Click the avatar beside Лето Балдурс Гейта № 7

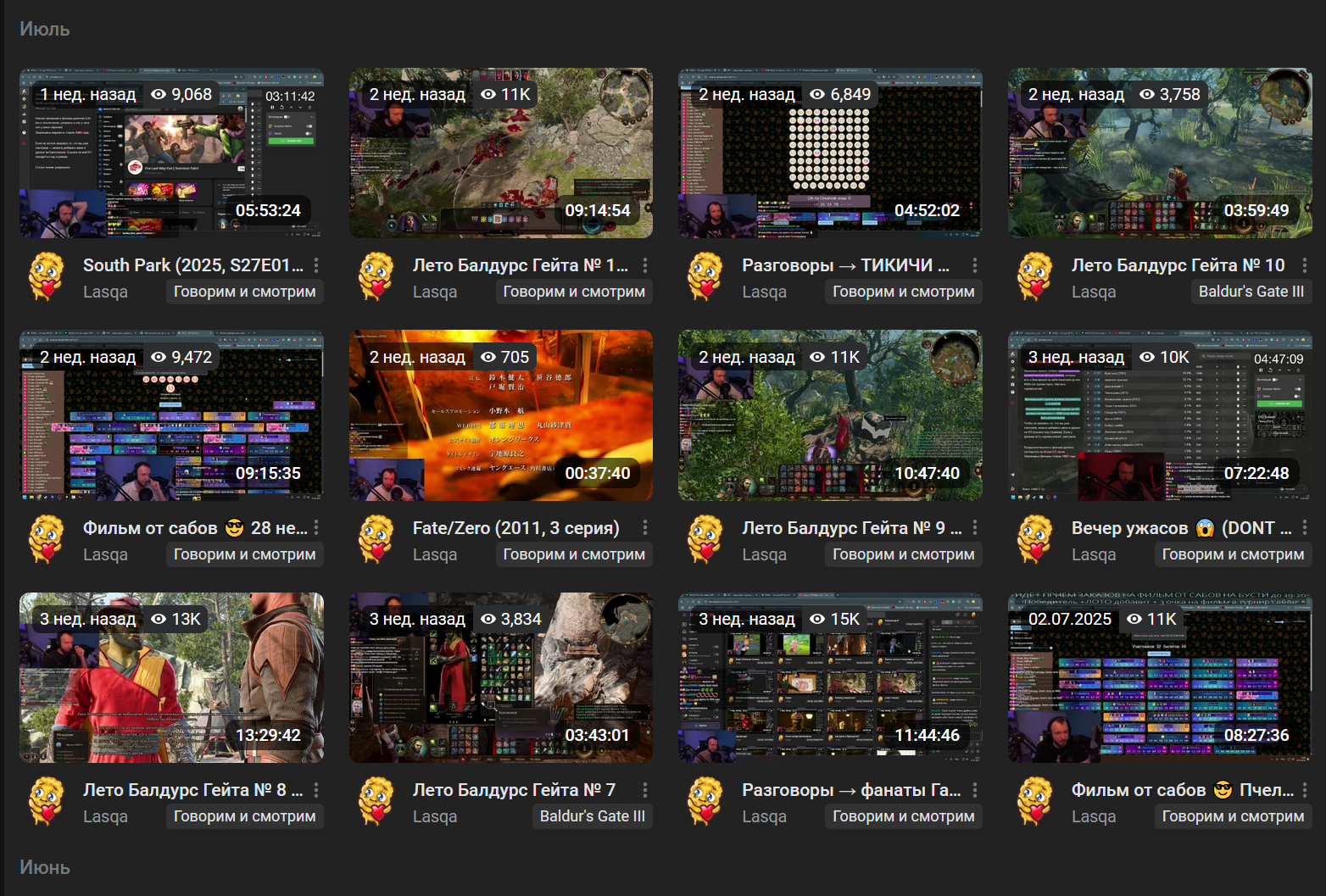(x=376, y=802)
